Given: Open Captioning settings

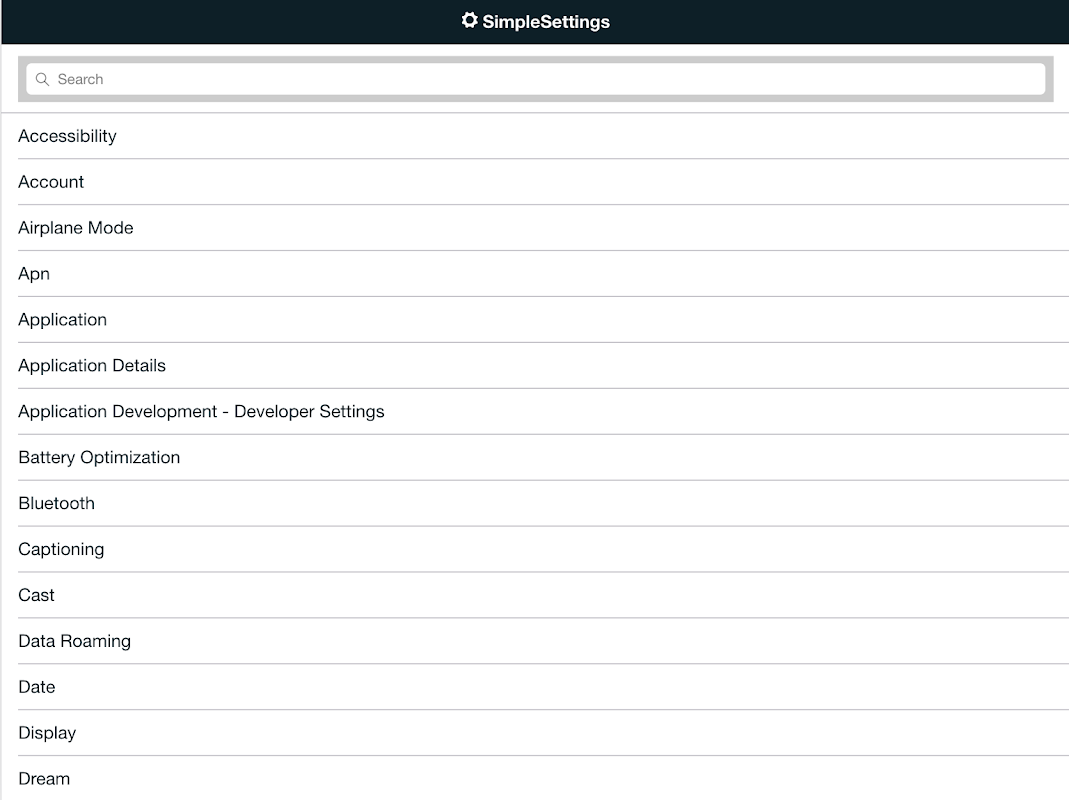Looking at the screenshot, I should (61, 549).
